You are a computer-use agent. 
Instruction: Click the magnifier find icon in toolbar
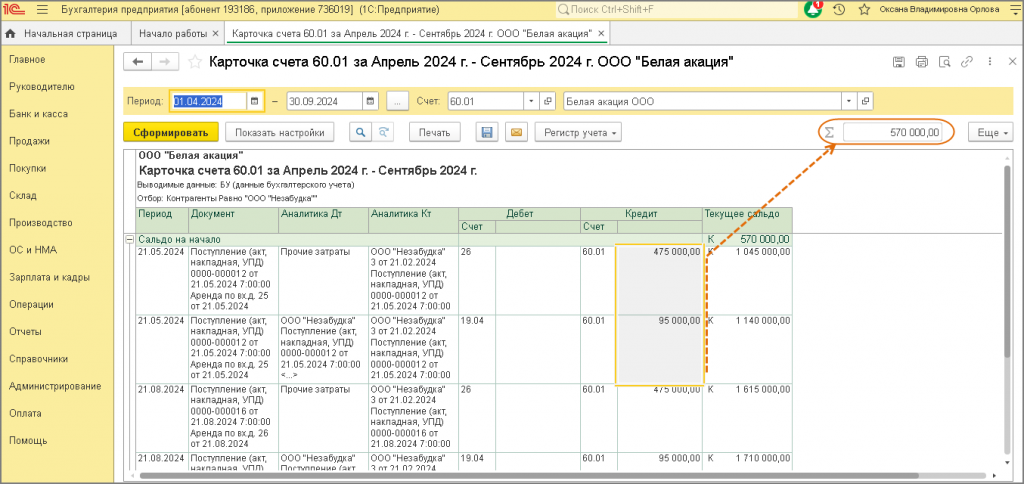[360, 133]
